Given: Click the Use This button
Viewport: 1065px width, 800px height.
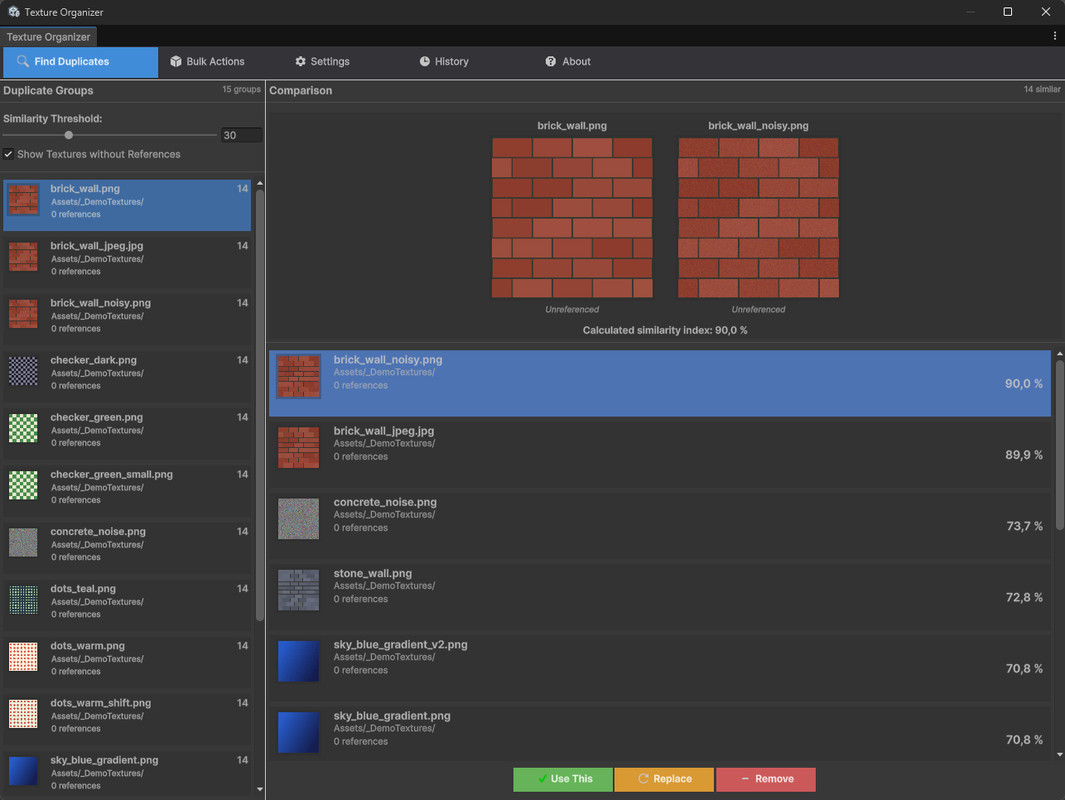Looking at the screenshot, I should point(562,779).
